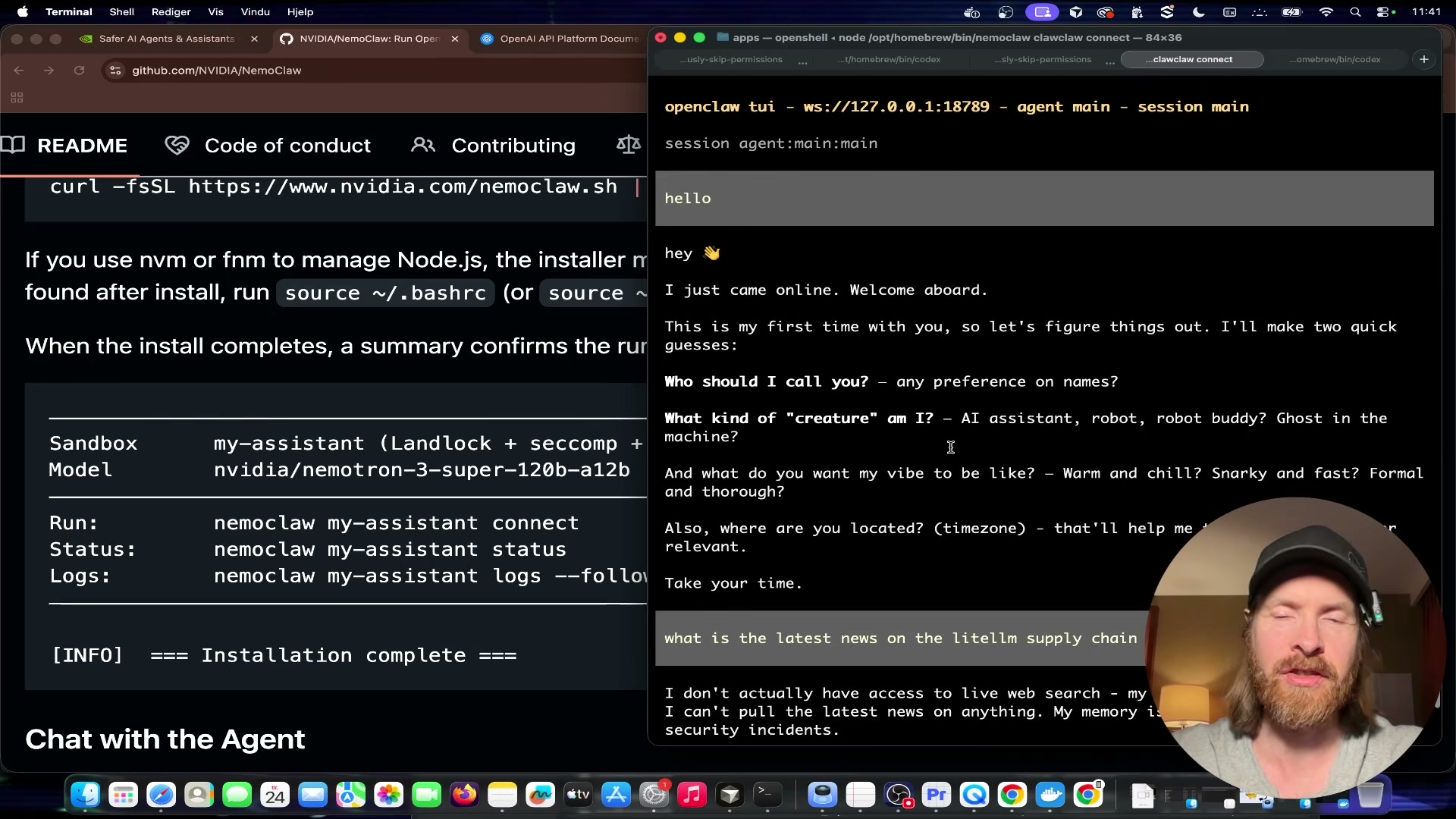The height and width of the screenshot is (819, 1456).
Task: Click Docker status icon in menu bar
Action: [x=971, y=12]
